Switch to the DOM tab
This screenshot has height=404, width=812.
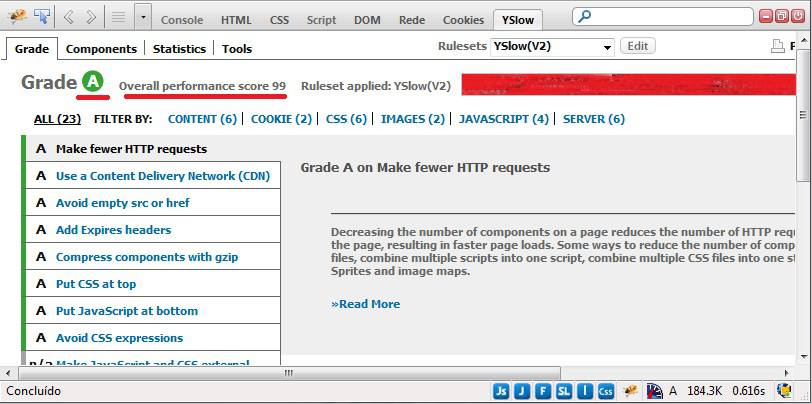coord(367,20)
